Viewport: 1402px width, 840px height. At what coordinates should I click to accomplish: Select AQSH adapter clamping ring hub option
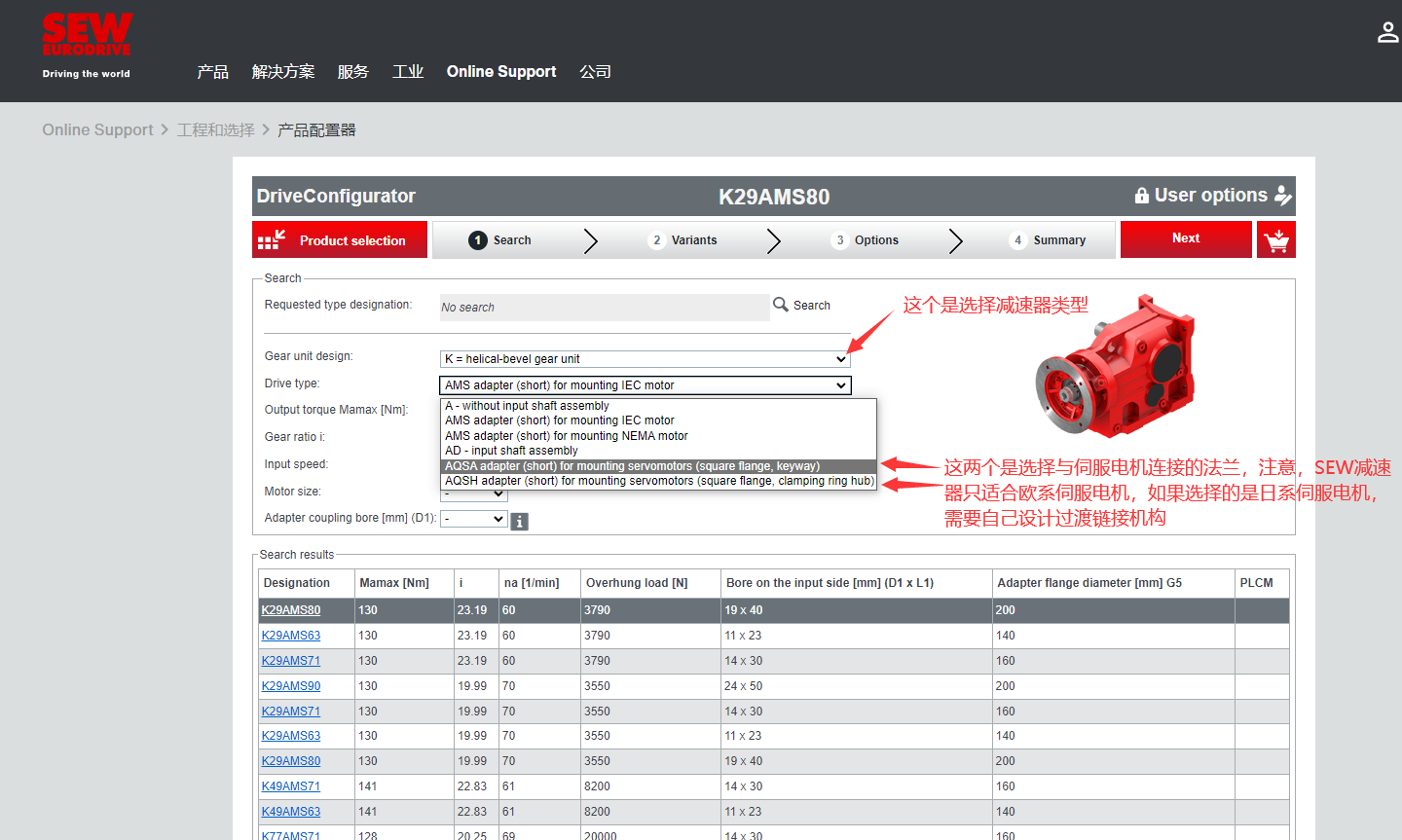point(659,481)
